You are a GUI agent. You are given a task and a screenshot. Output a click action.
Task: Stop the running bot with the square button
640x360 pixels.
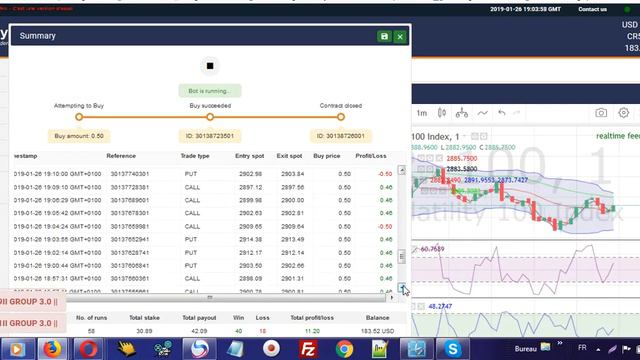pos(210,66)
